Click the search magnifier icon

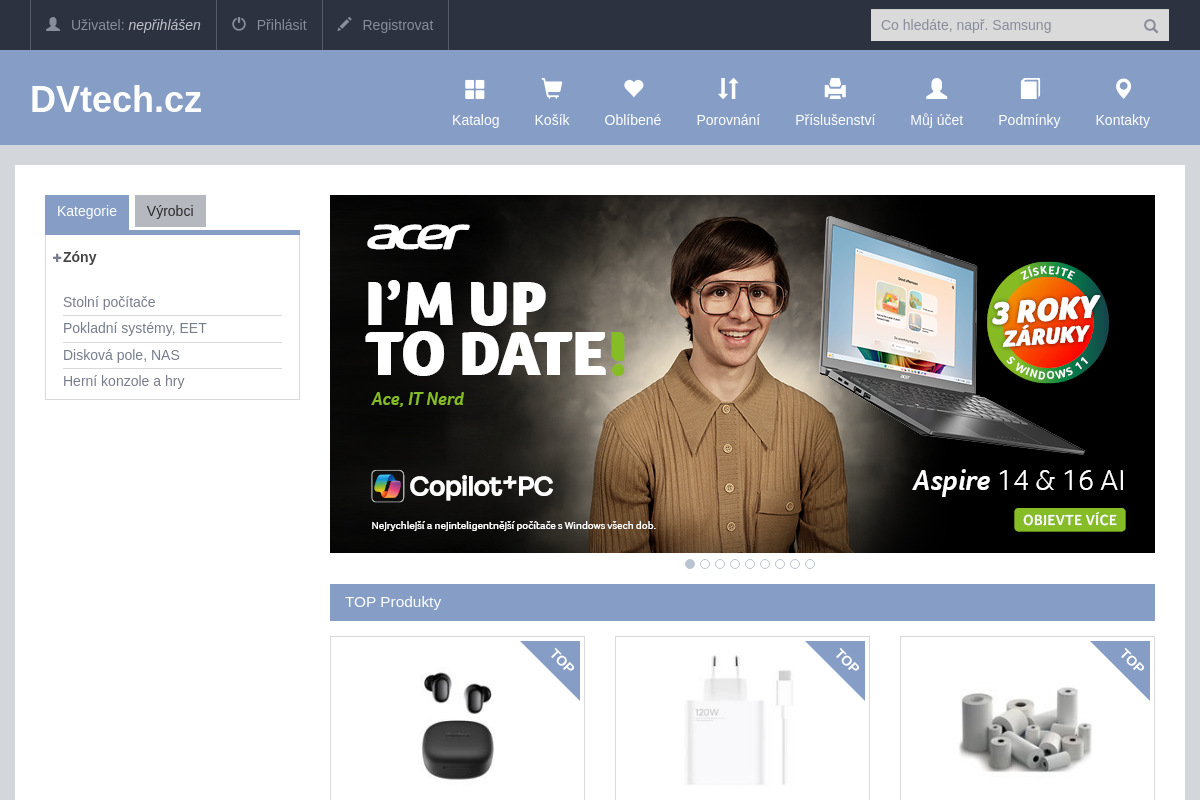click(1151, 26)
